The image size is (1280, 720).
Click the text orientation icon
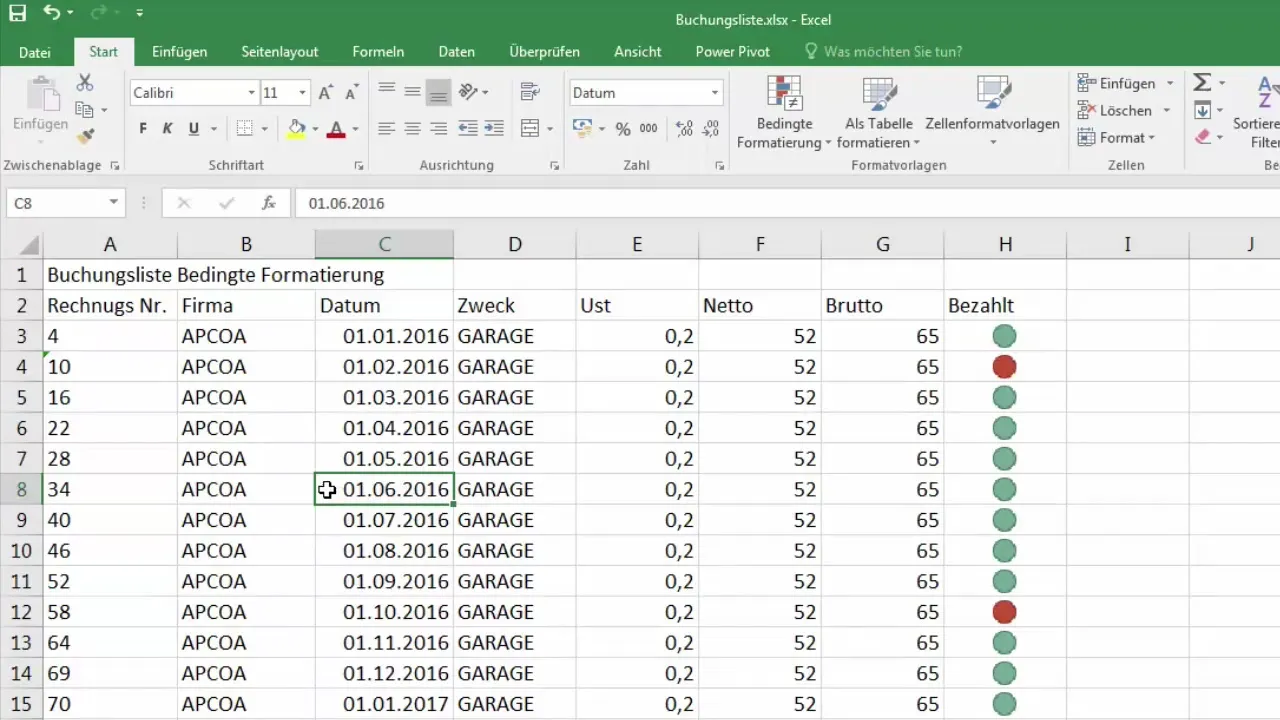(x=467, y=92)
